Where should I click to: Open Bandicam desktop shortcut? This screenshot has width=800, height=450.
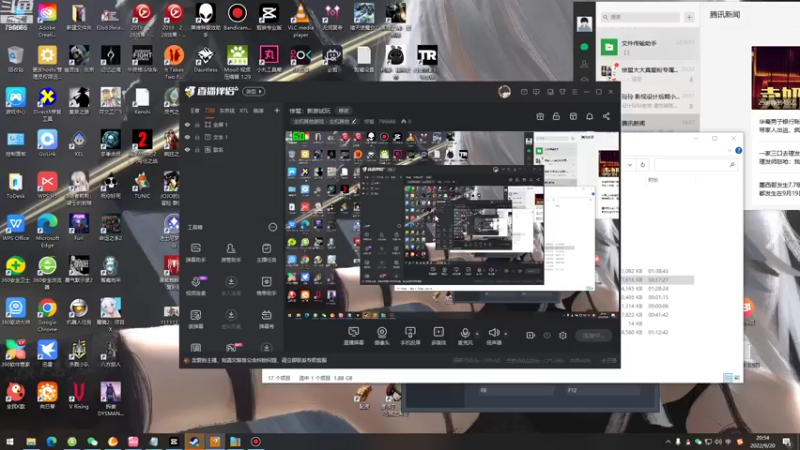click(x=237, y=17)
